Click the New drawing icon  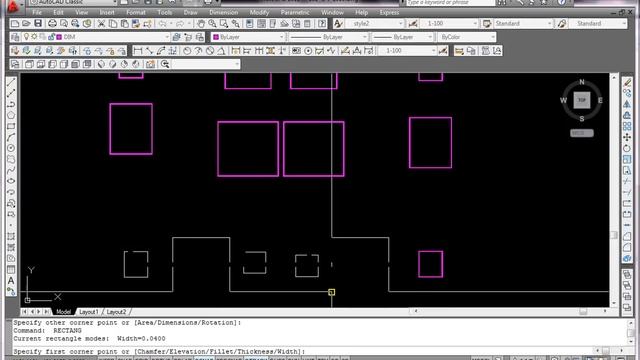coord(15,24)
